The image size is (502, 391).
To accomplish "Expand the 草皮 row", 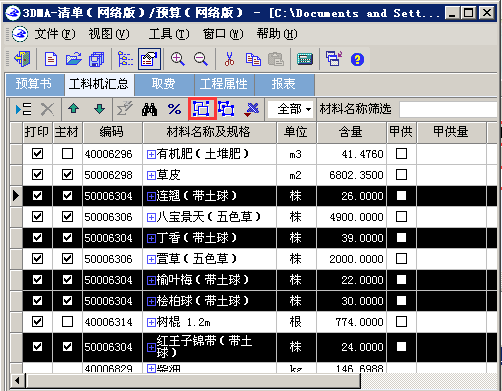I will click(x=151, y=175).
